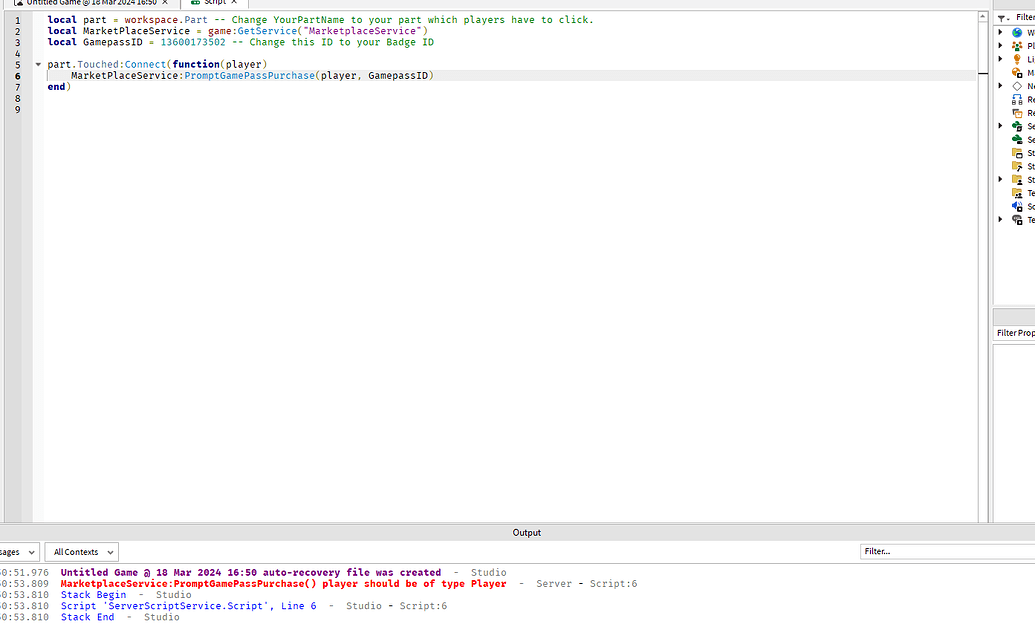Expand the Workspace tree node
The height and width of the screenshot is (627, 1035).
click(999, 32)
